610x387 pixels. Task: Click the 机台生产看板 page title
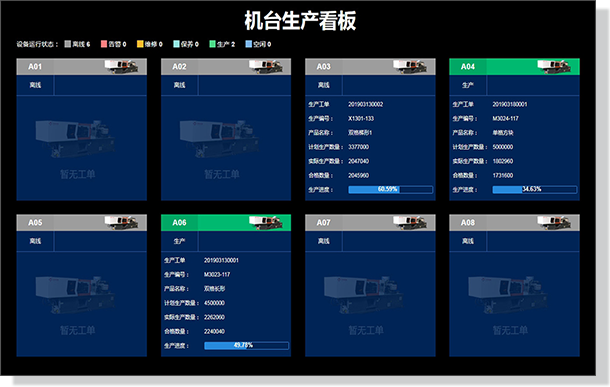(300, 21)
